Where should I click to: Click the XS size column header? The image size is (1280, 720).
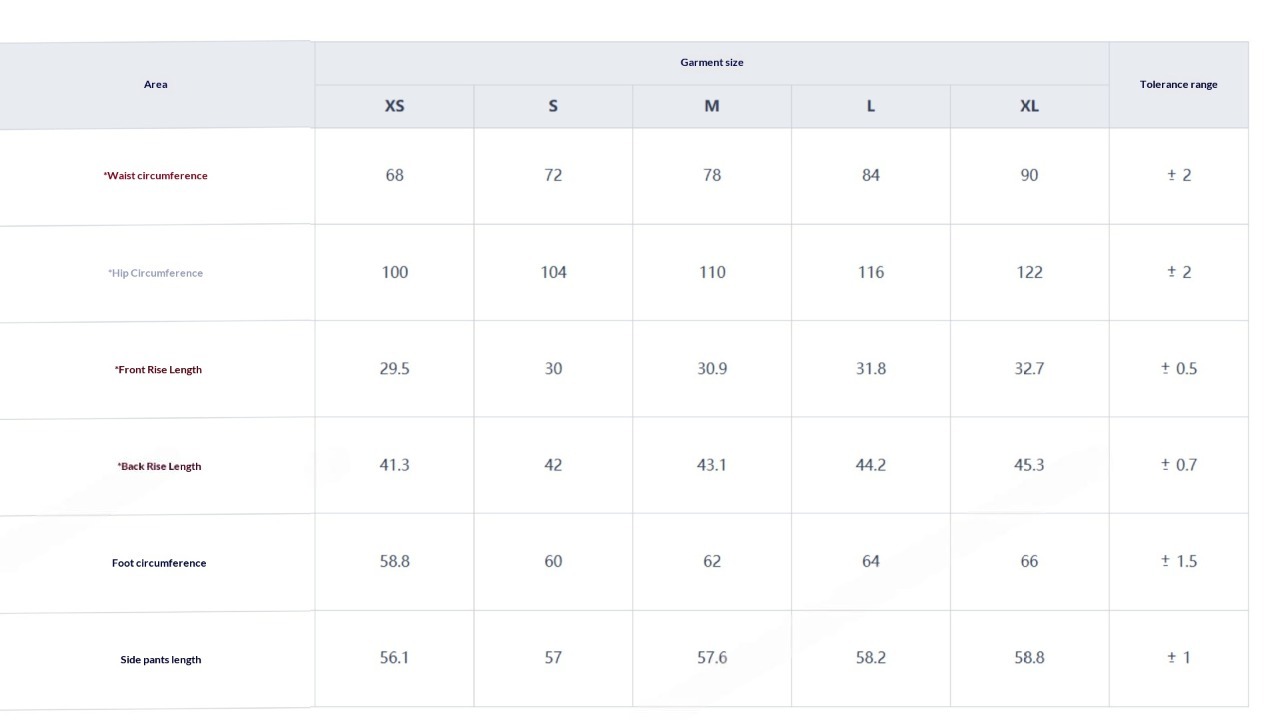pyautogui.click(x=394, y=106)
